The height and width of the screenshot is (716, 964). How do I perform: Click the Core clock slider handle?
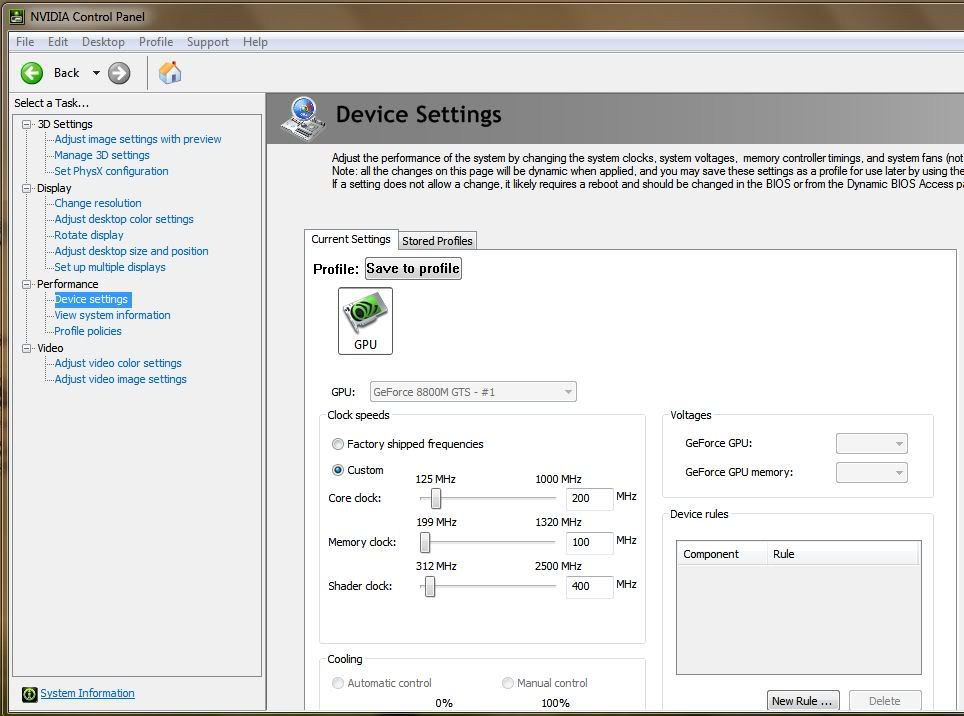point(436,498)
